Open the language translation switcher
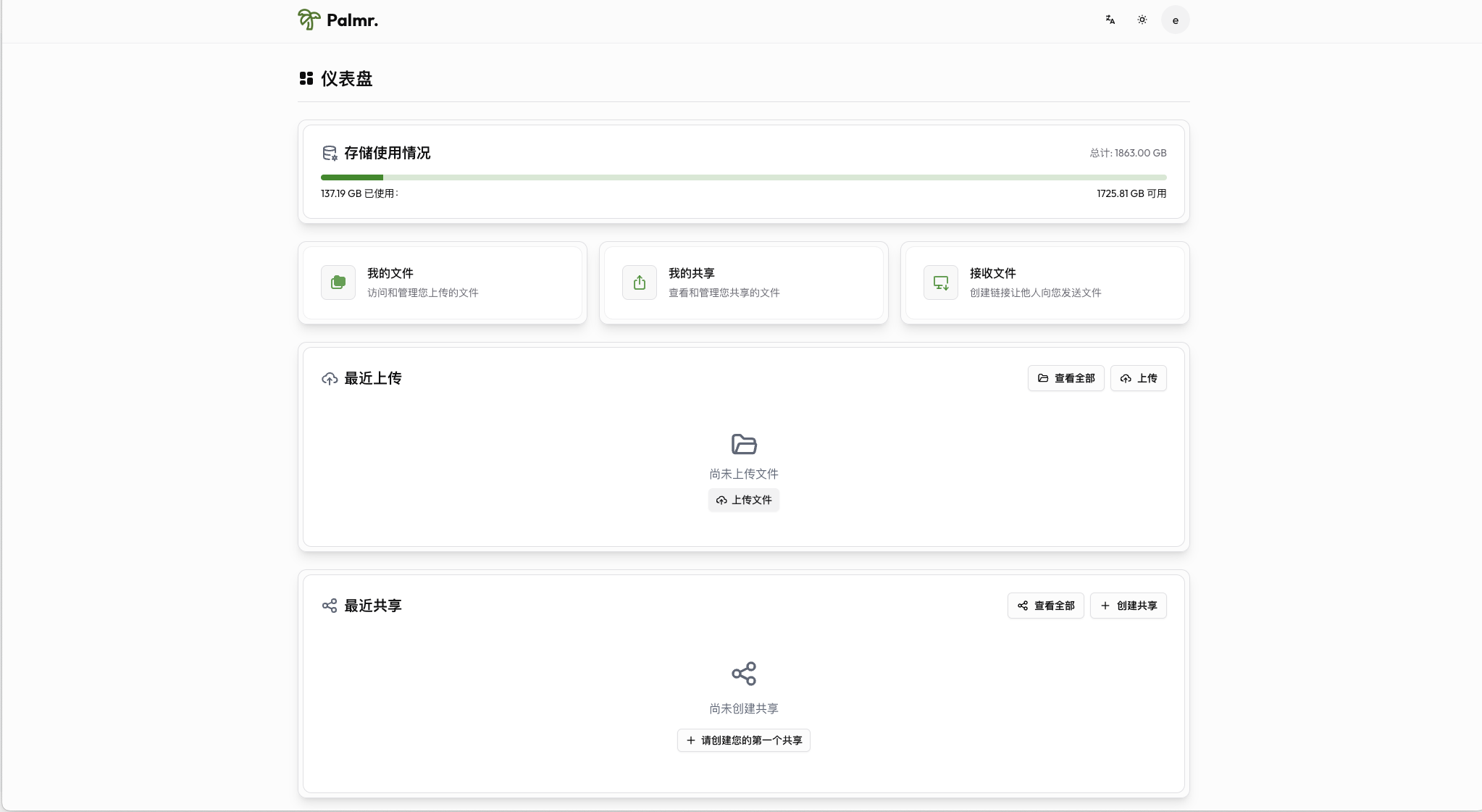Screen dimensions: 1482x812 (1110, 20)
